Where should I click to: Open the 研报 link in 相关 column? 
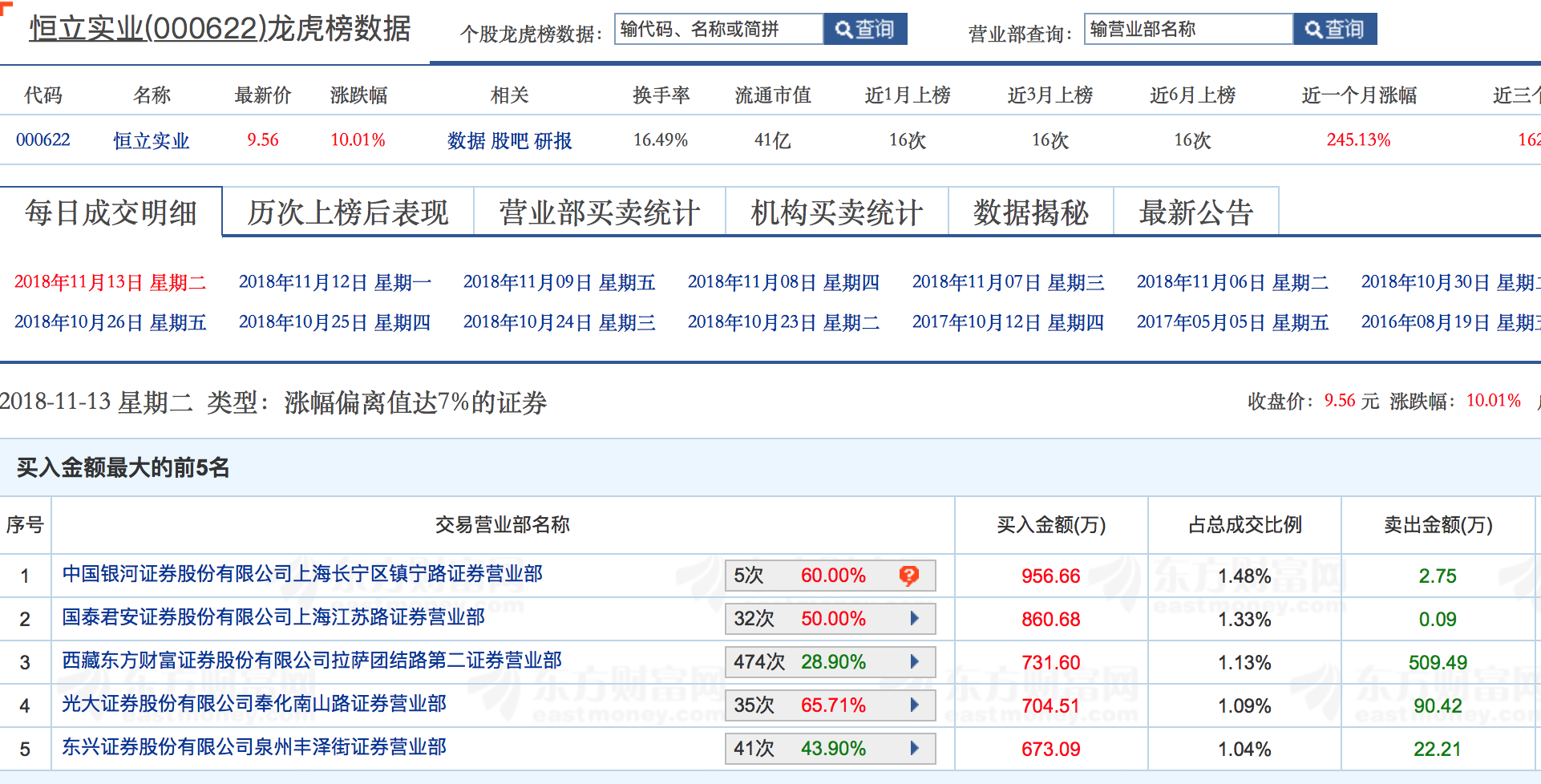pyautogui.click(x=553, y=141)
